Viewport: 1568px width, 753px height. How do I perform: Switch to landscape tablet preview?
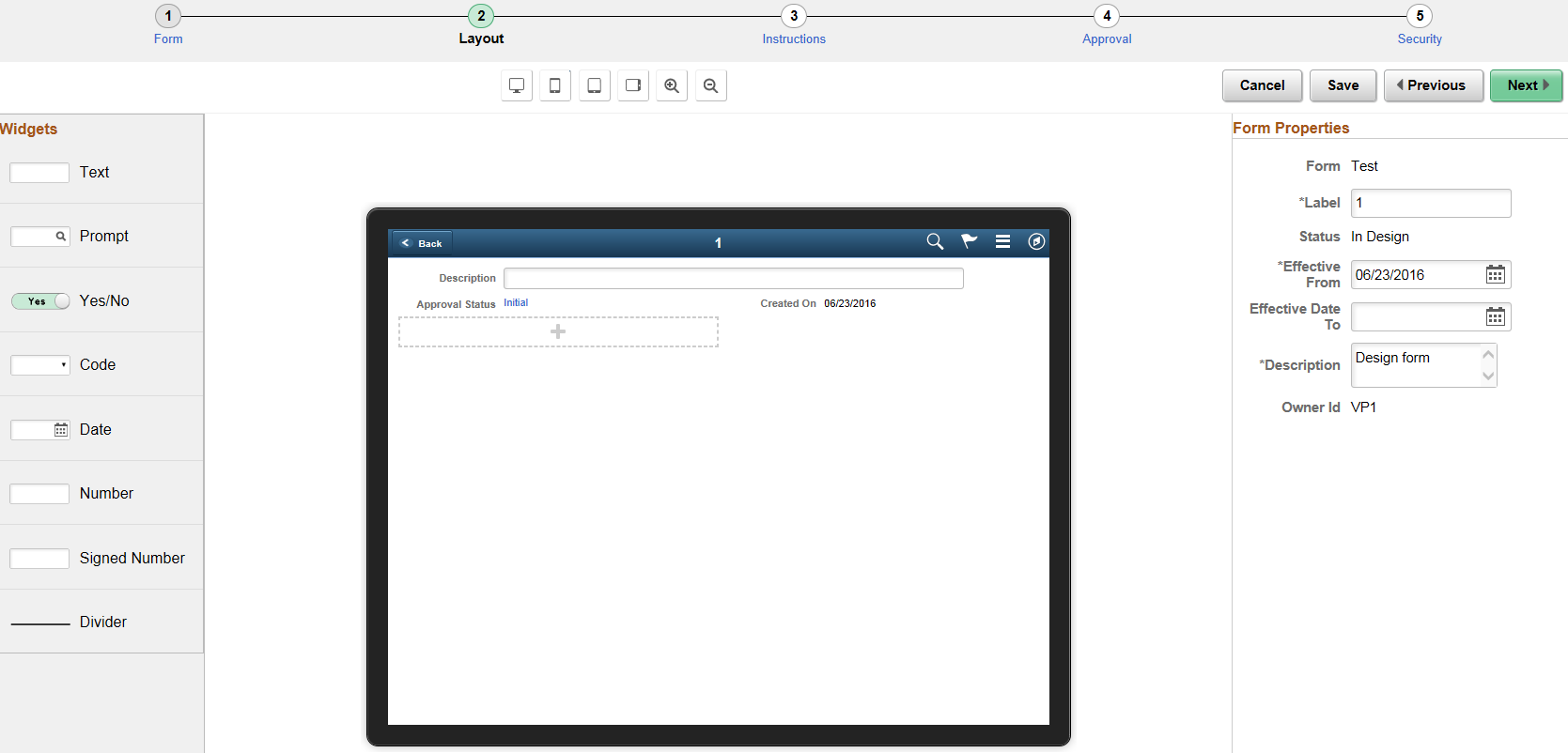tap(633, 85)
